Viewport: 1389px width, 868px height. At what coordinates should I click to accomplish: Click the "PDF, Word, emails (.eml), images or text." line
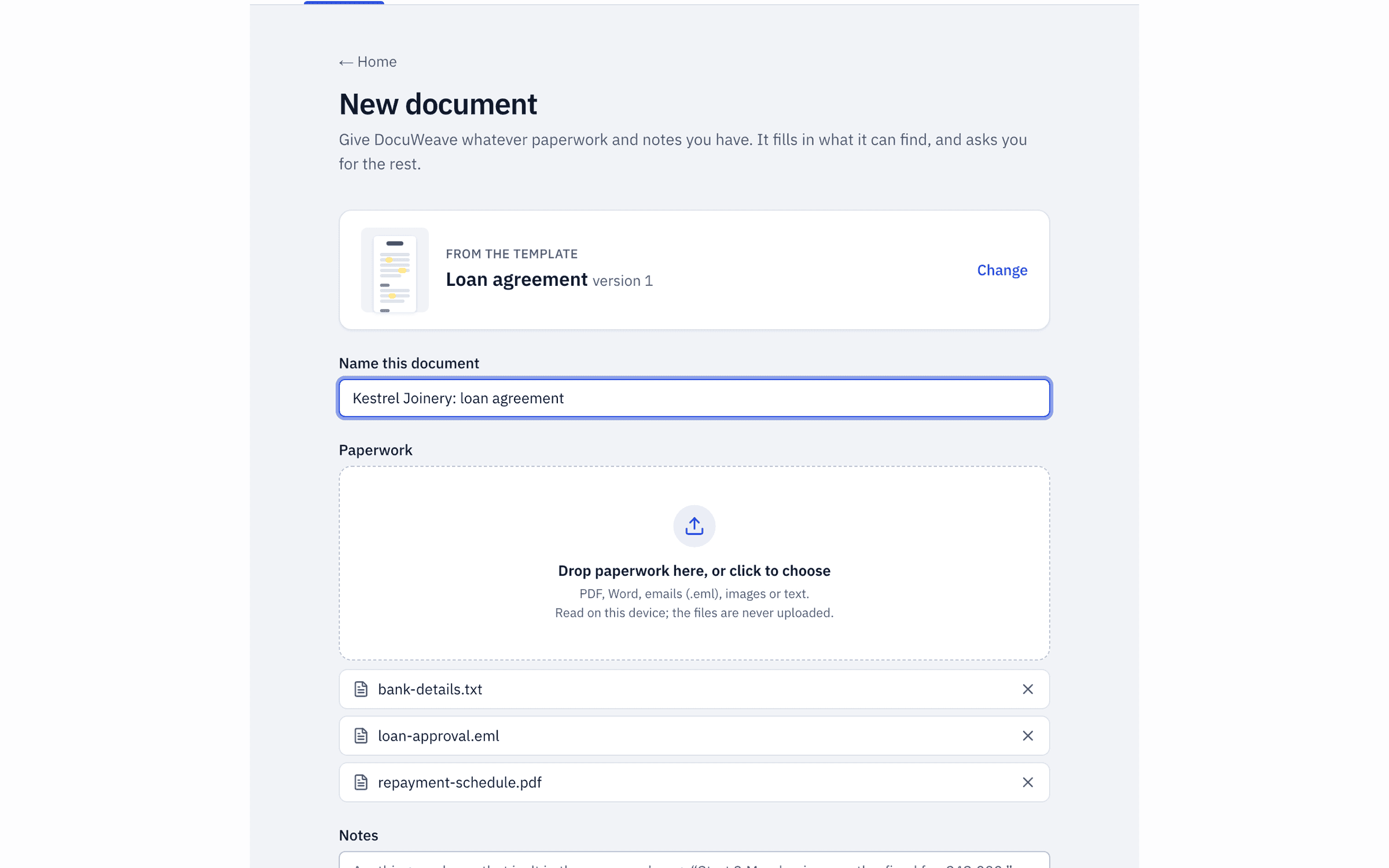pos(694,594)
